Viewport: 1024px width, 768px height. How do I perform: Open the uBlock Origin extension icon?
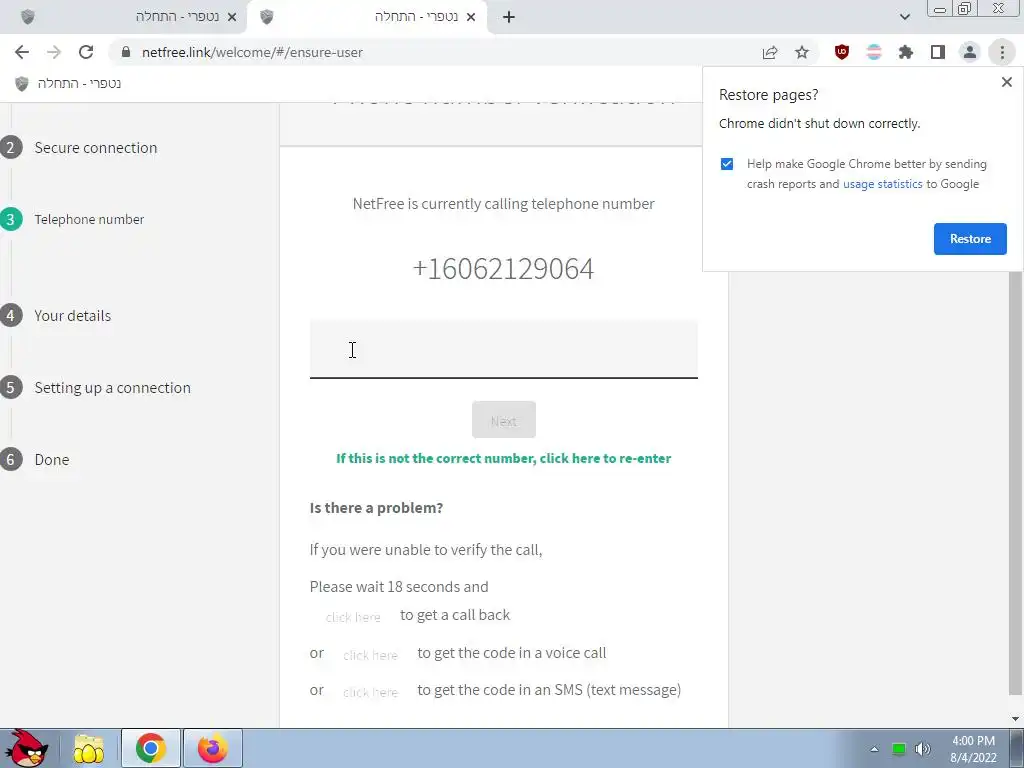coord(842,52)
